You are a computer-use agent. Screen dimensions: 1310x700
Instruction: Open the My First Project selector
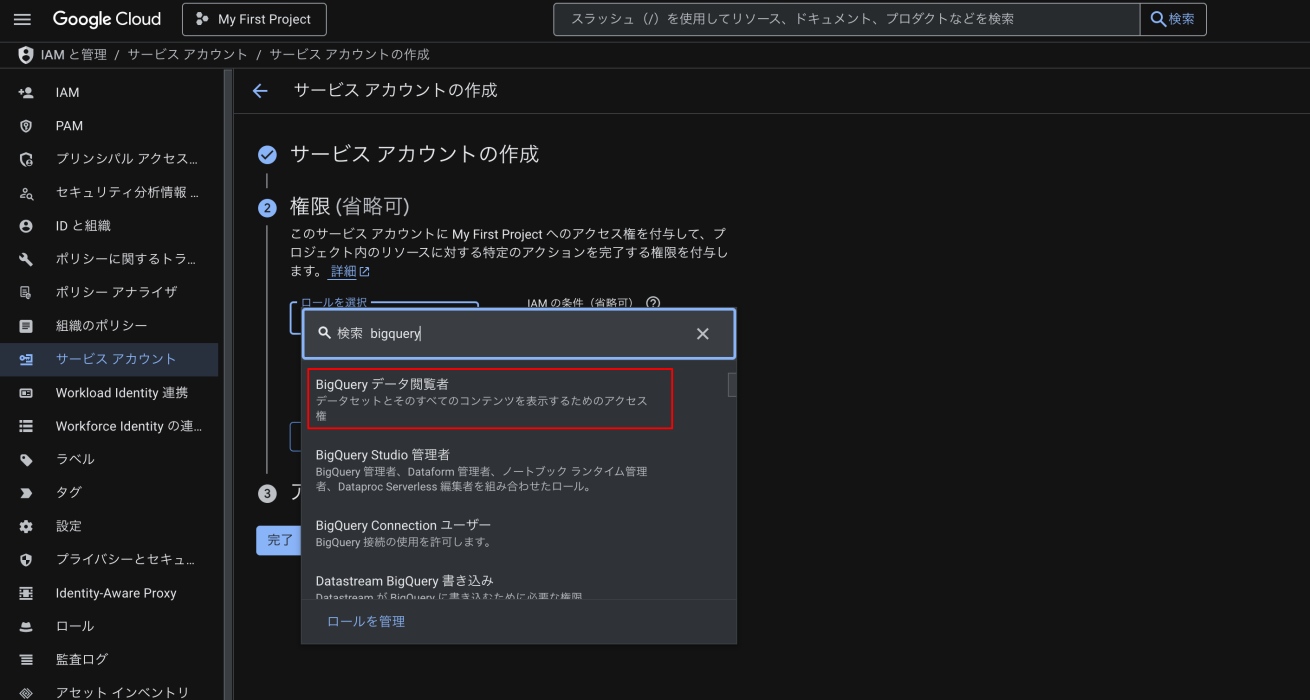254,19
